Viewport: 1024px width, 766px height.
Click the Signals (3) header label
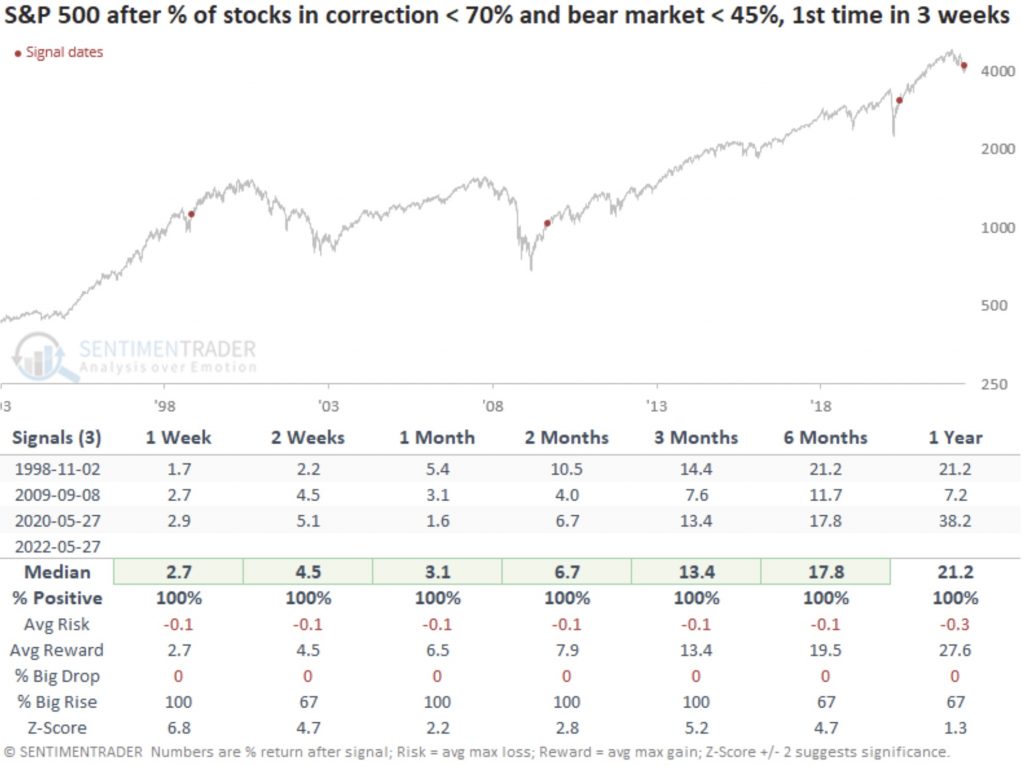pos(58,437)
